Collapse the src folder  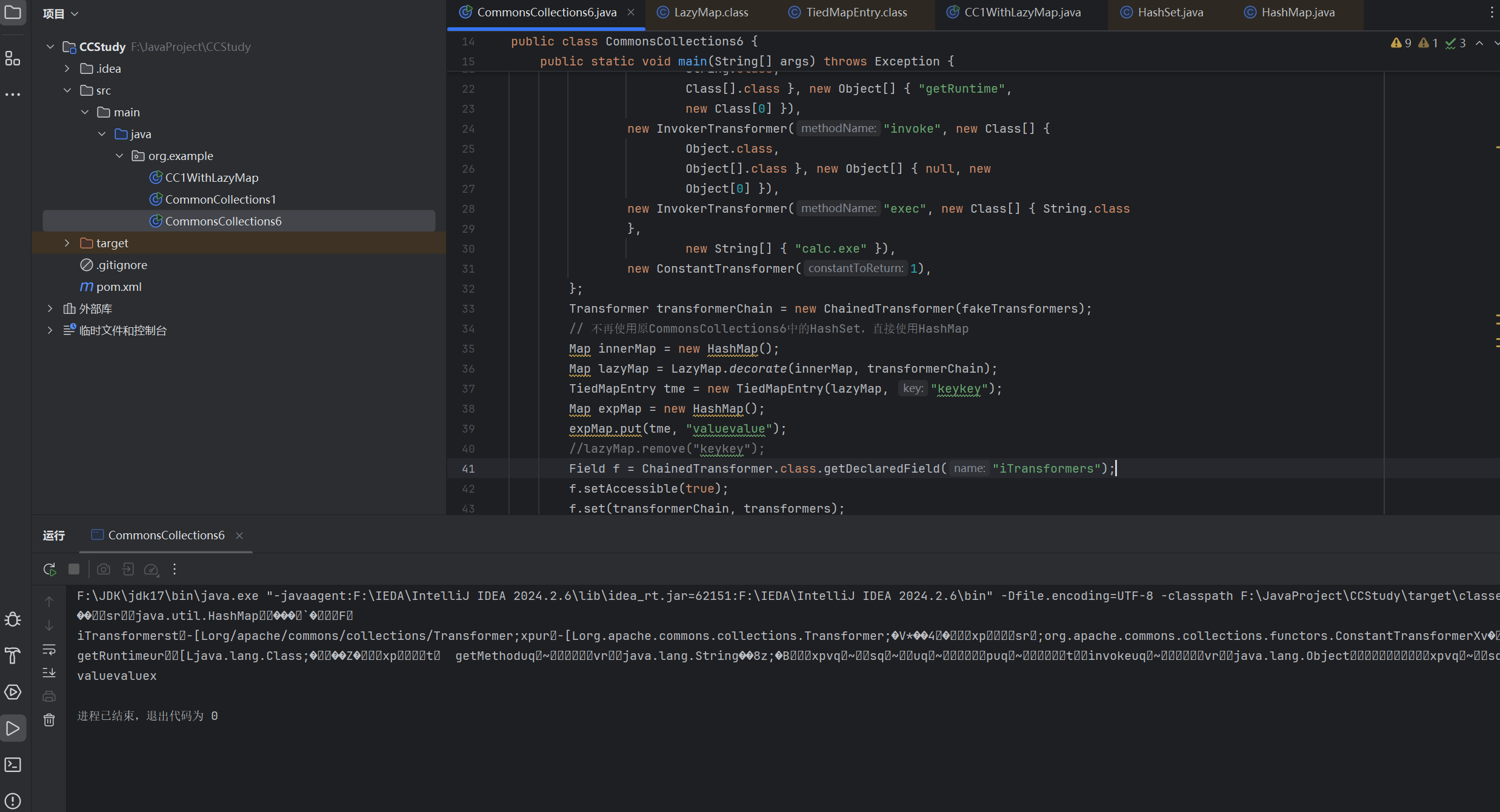[x=67, y=90]
